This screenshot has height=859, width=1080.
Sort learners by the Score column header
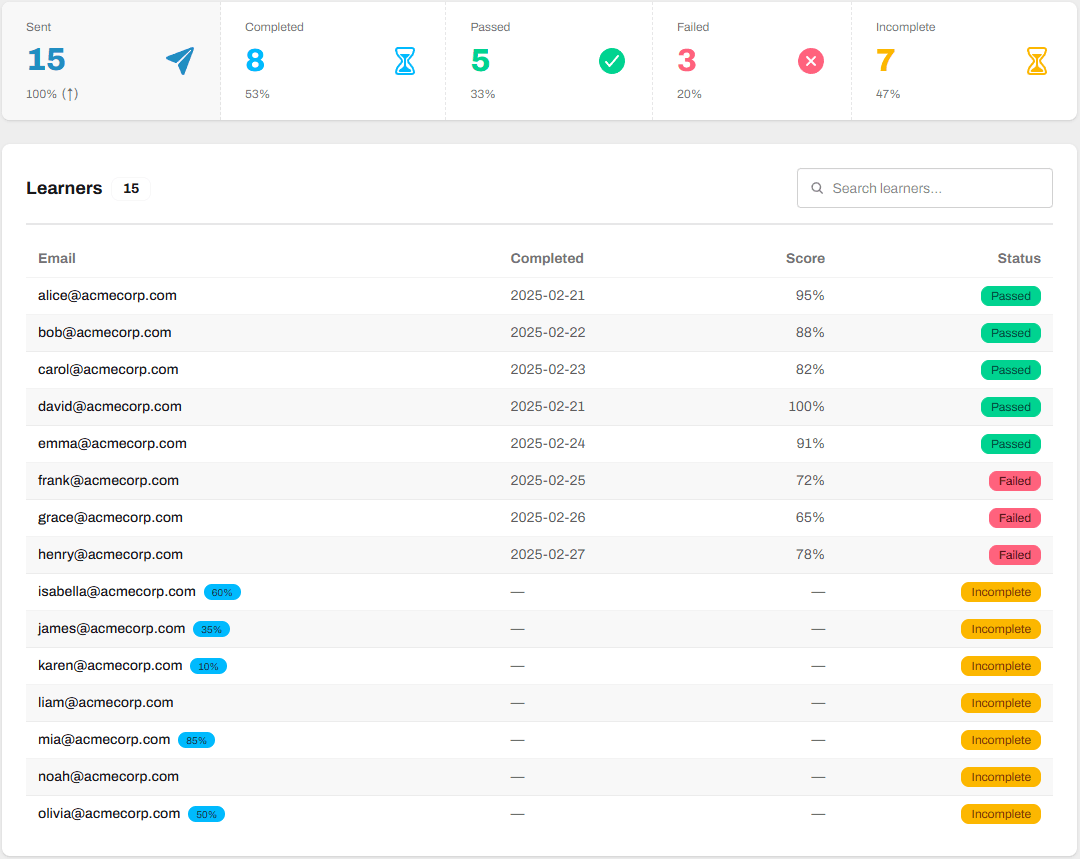(805, 258)
